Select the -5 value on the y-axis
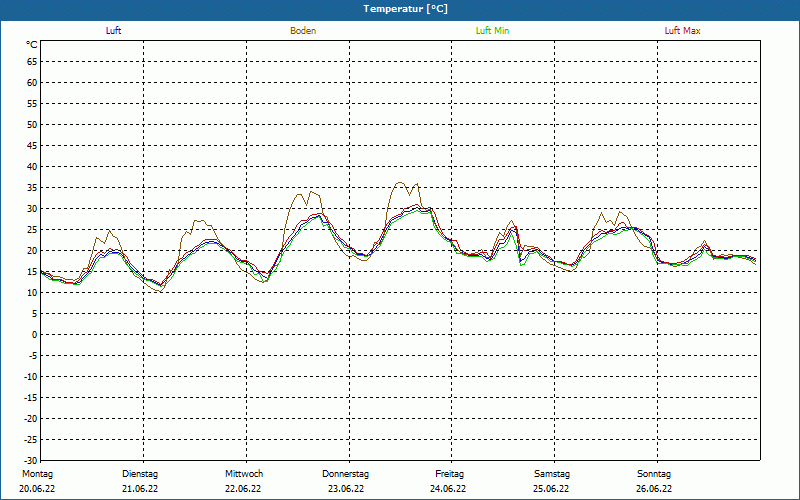800x500 pixels. click(33, 356)
